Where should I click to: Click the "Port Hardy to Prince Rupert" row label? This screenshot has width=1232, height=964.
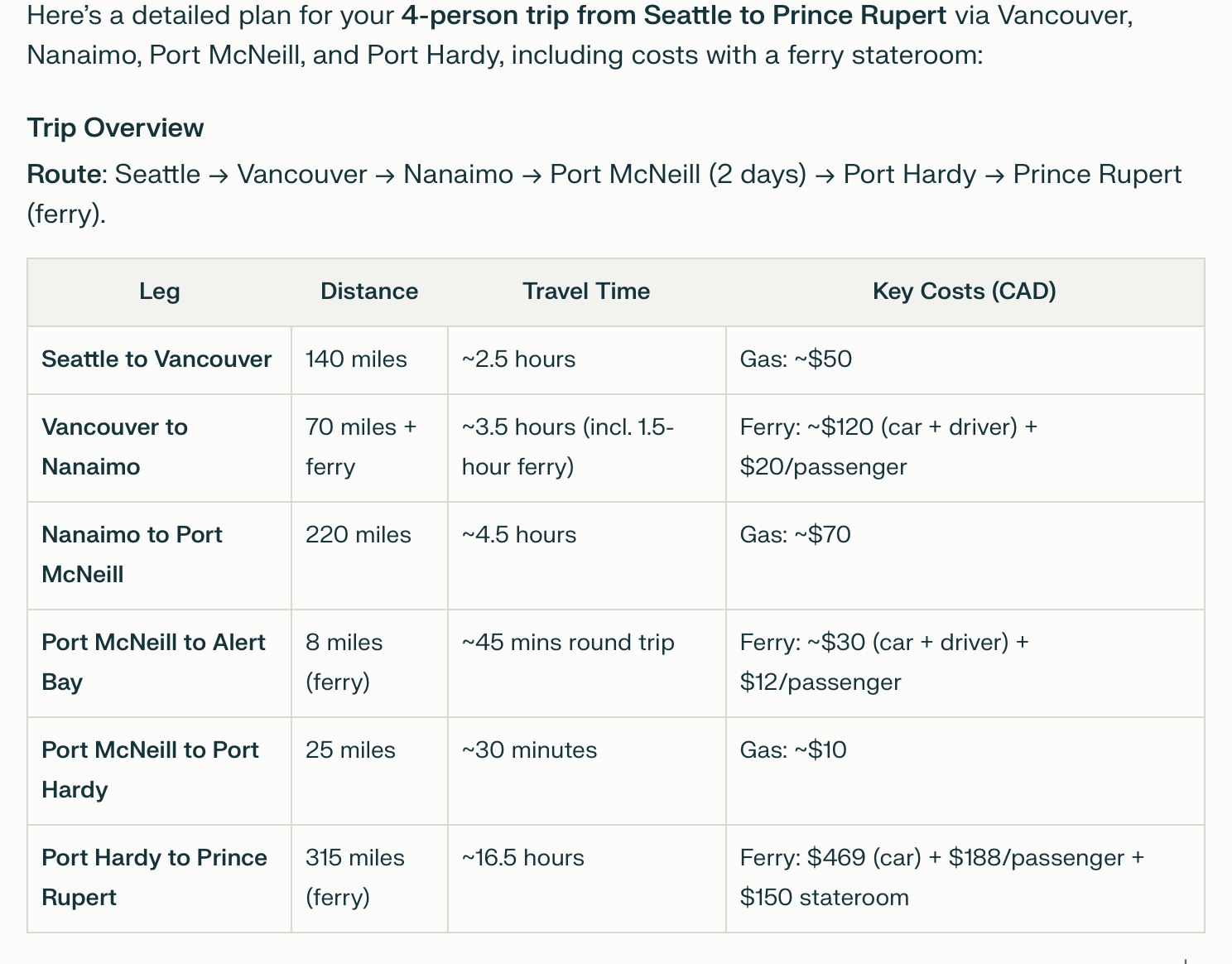[x=154, y=877]
